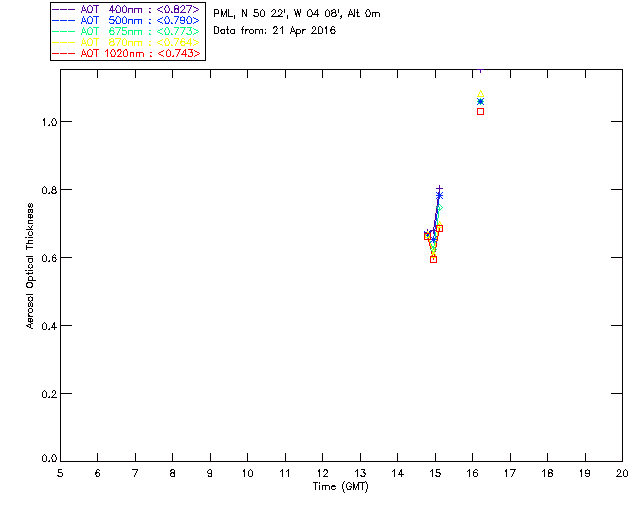Click the red square data point above 1.0
The image size is (640, 512).
click(x=480, y=111)
